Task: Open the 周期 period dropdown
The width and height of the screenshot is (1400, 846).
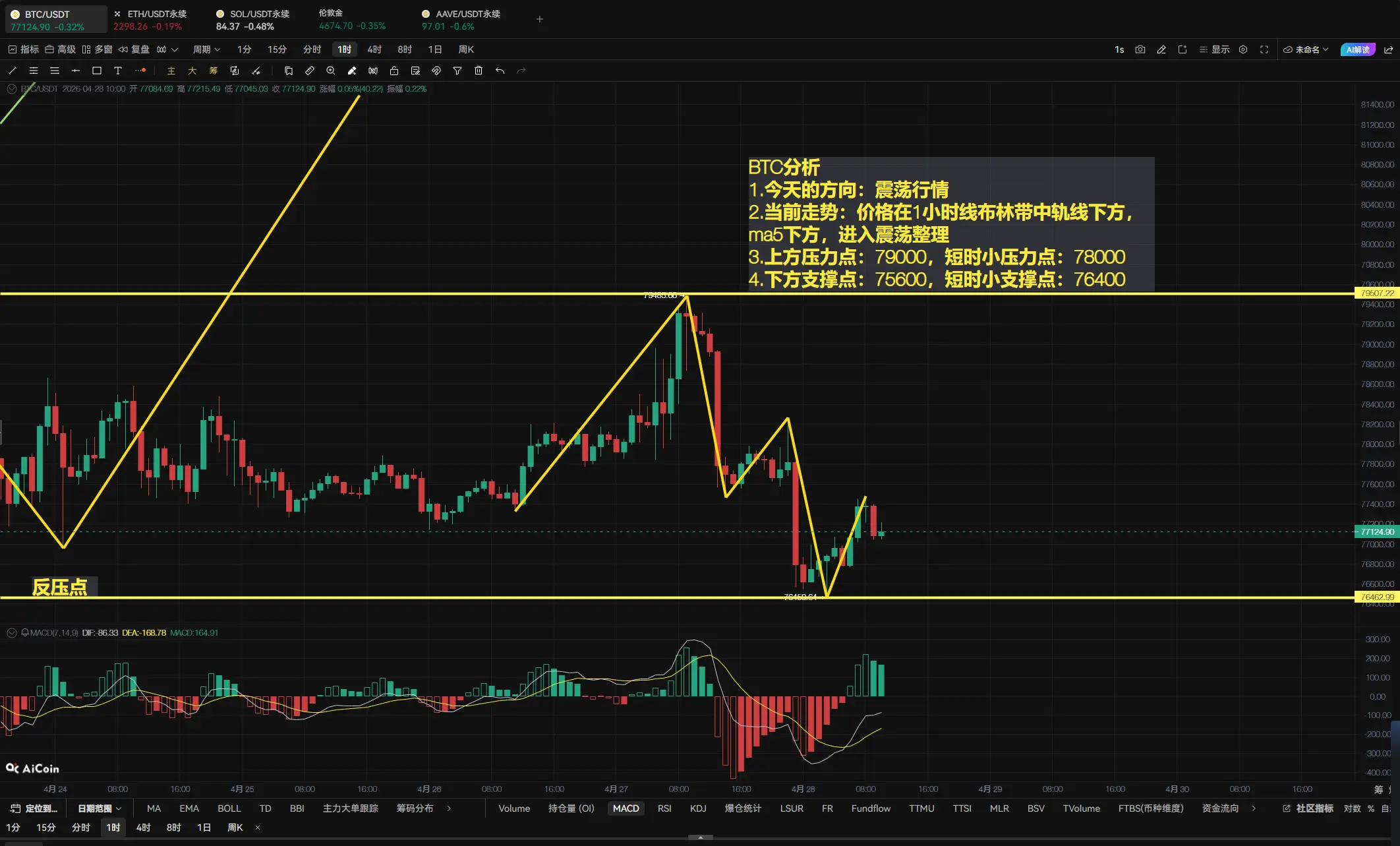Action: click(x=206, y=49)
